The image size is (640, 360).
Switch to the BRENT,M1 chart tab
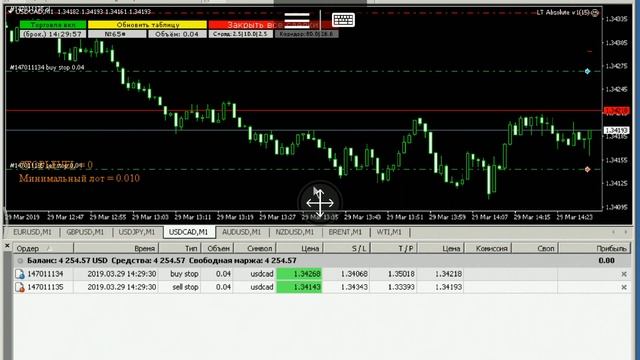(345, 232)
